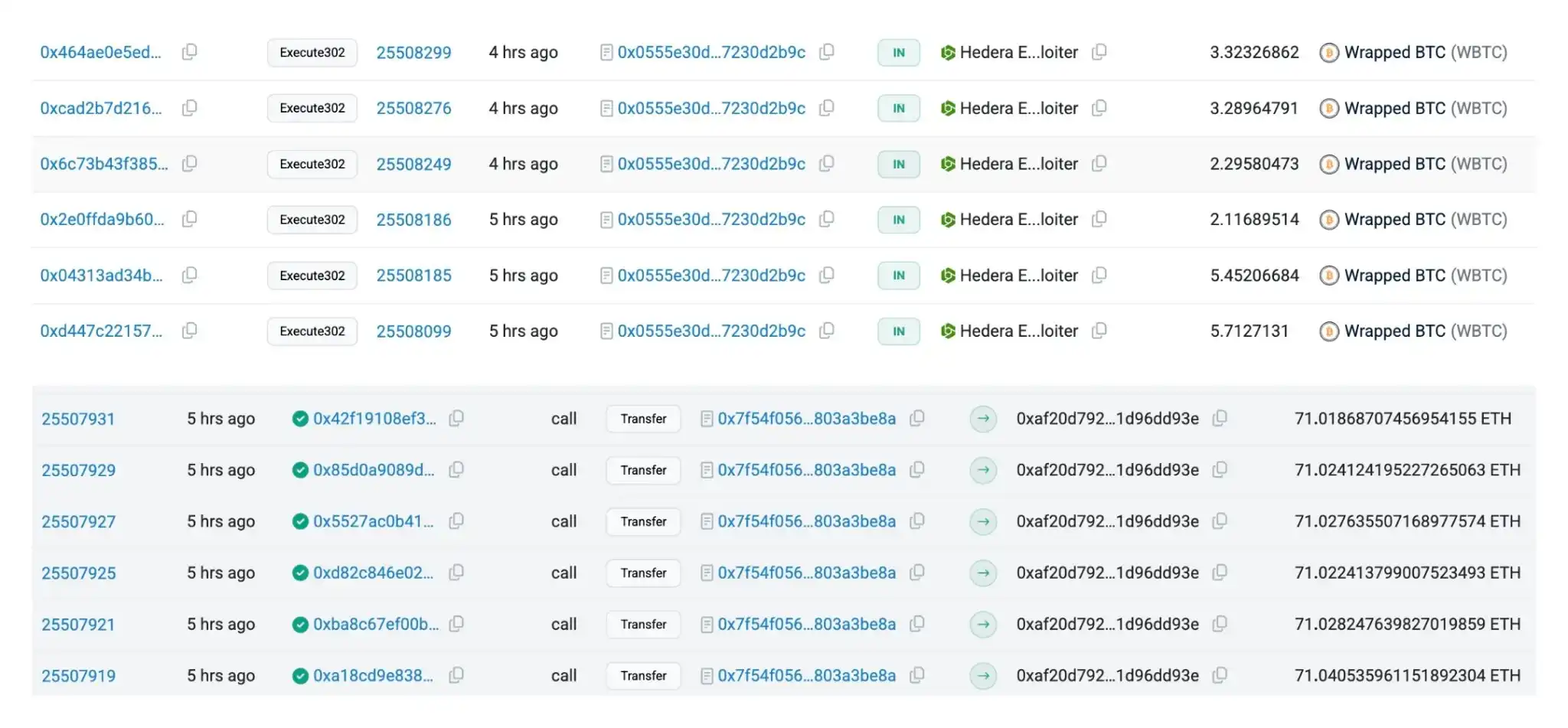Open block 25507919 link

[x=78, y=676]
